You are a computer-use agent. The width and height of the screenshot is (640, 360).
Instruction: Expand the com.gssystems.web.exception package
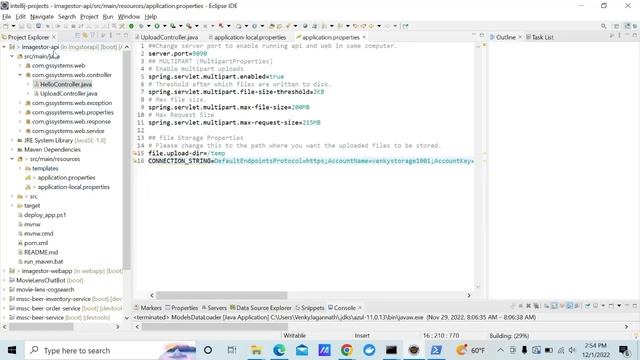click(x=20, y=103)
